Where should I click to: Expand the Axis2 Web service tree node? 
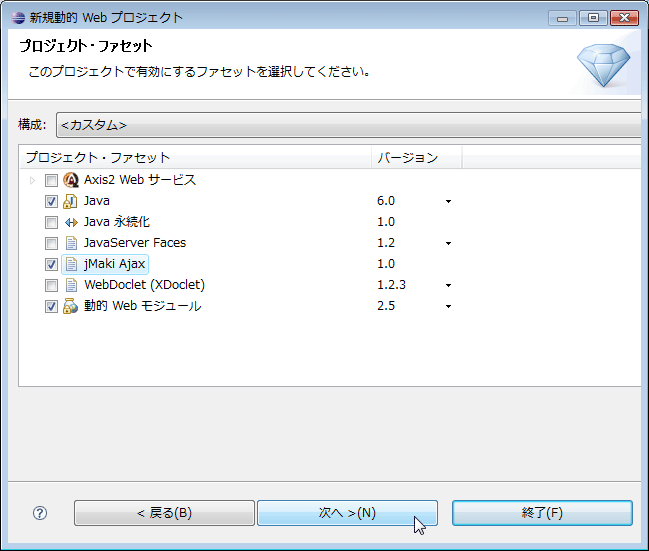click(32, 180)
